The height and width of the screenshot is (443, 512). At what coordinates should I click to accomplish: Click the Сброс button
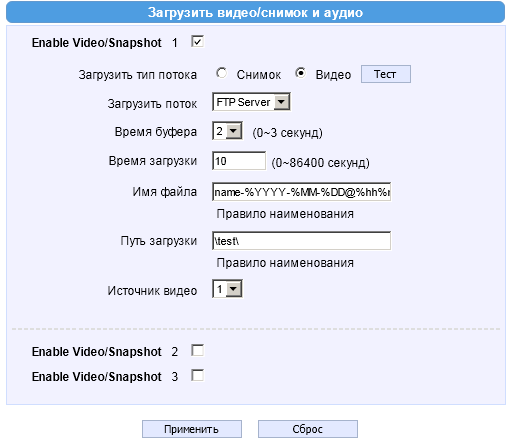click(x=308, y=429)
